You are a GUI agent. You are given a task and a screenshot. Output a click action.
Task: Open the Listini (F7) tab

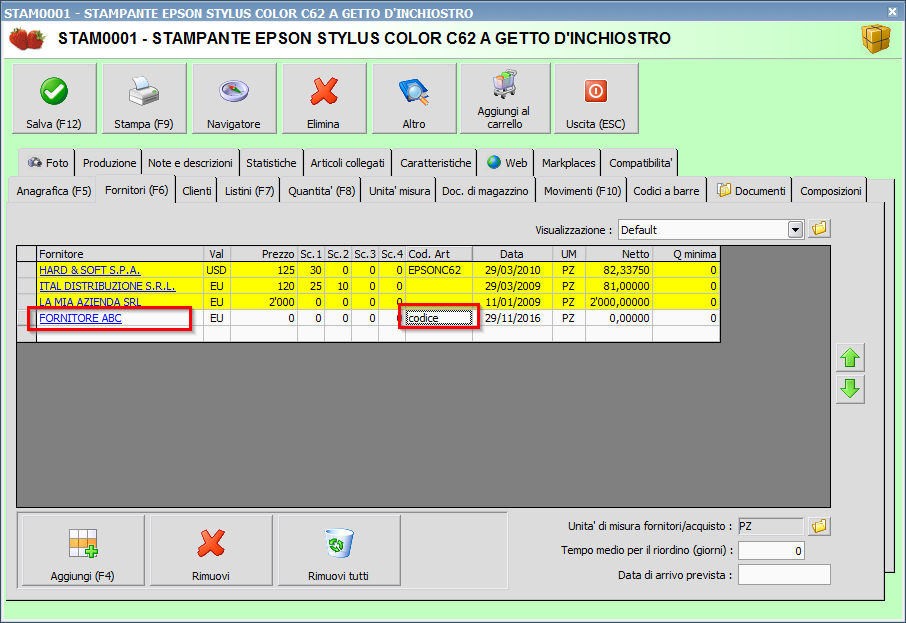249,191
